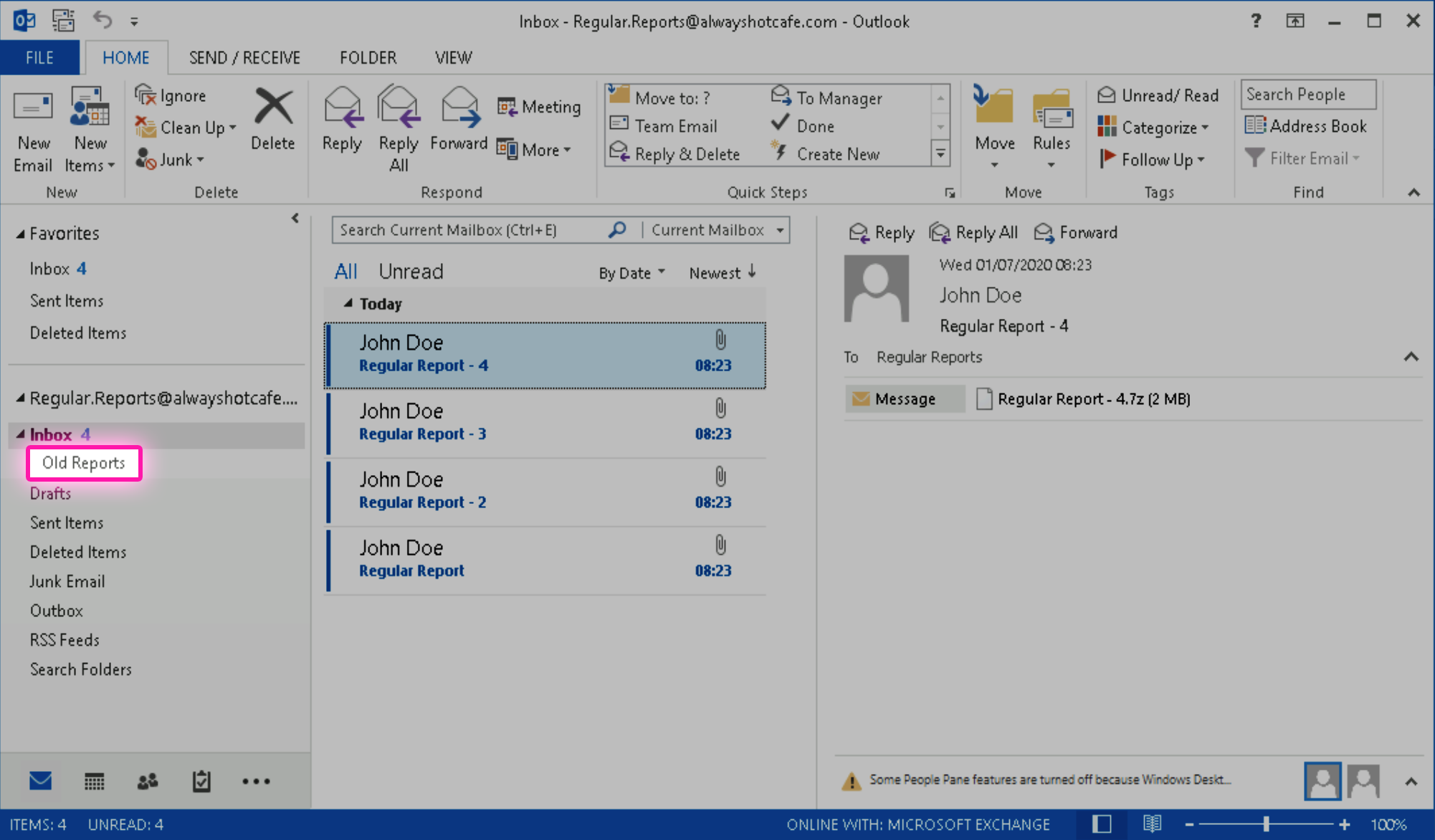
Task: Open the By Date sort dropdown
Action: click(631, 272)
